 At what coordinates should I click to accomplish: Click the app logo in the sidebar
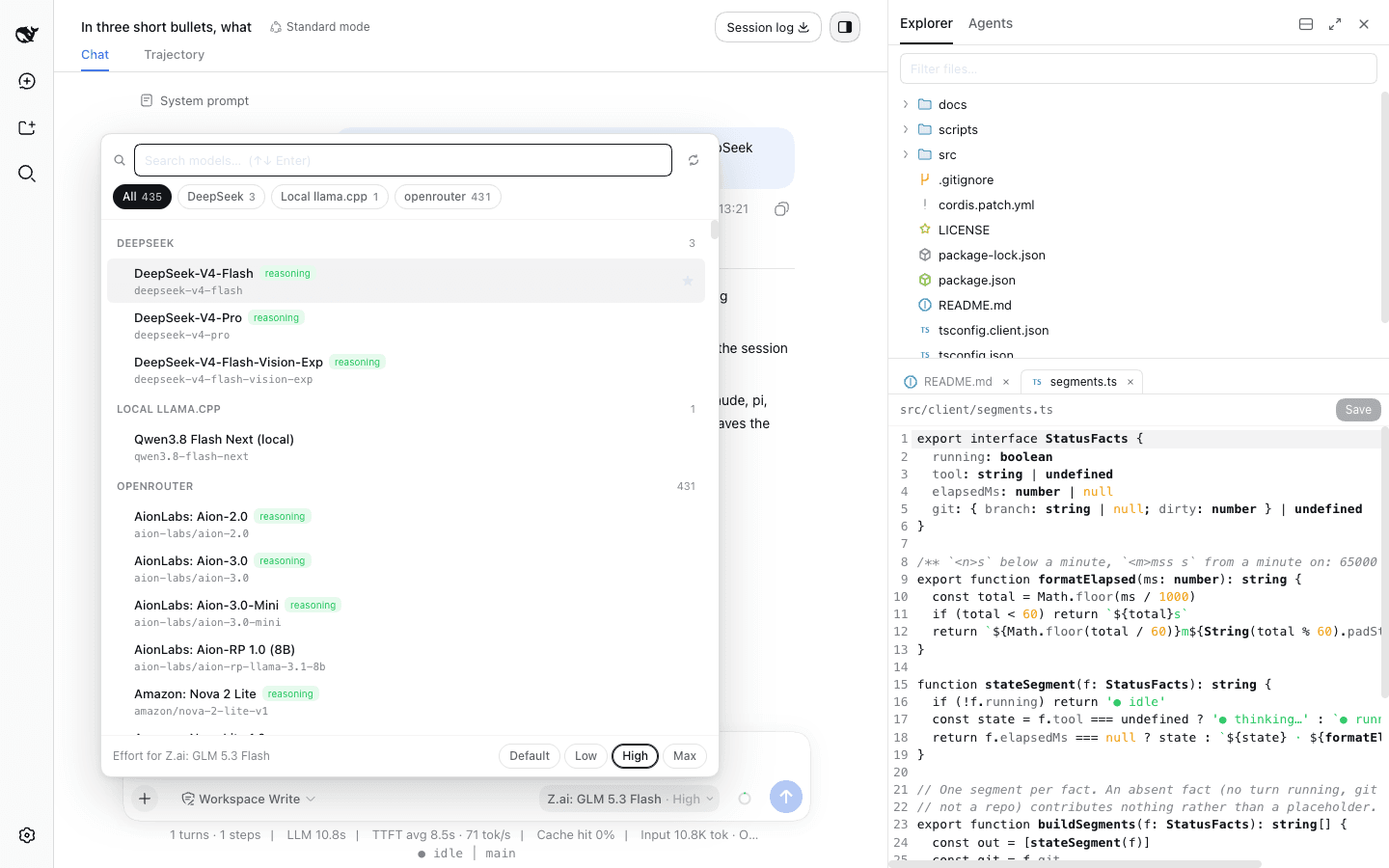click(x=27, y=35)
